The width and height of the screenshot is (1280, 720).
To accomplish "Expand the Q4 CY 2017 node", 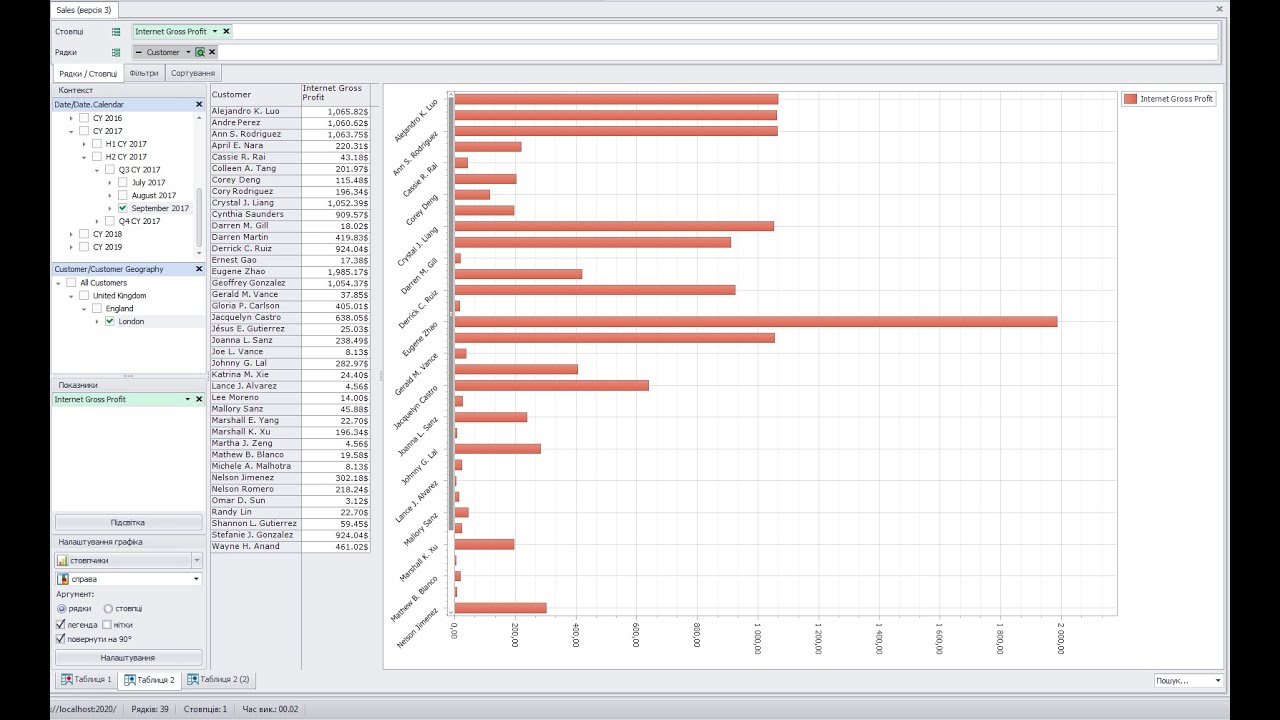I will pos(97,221).
